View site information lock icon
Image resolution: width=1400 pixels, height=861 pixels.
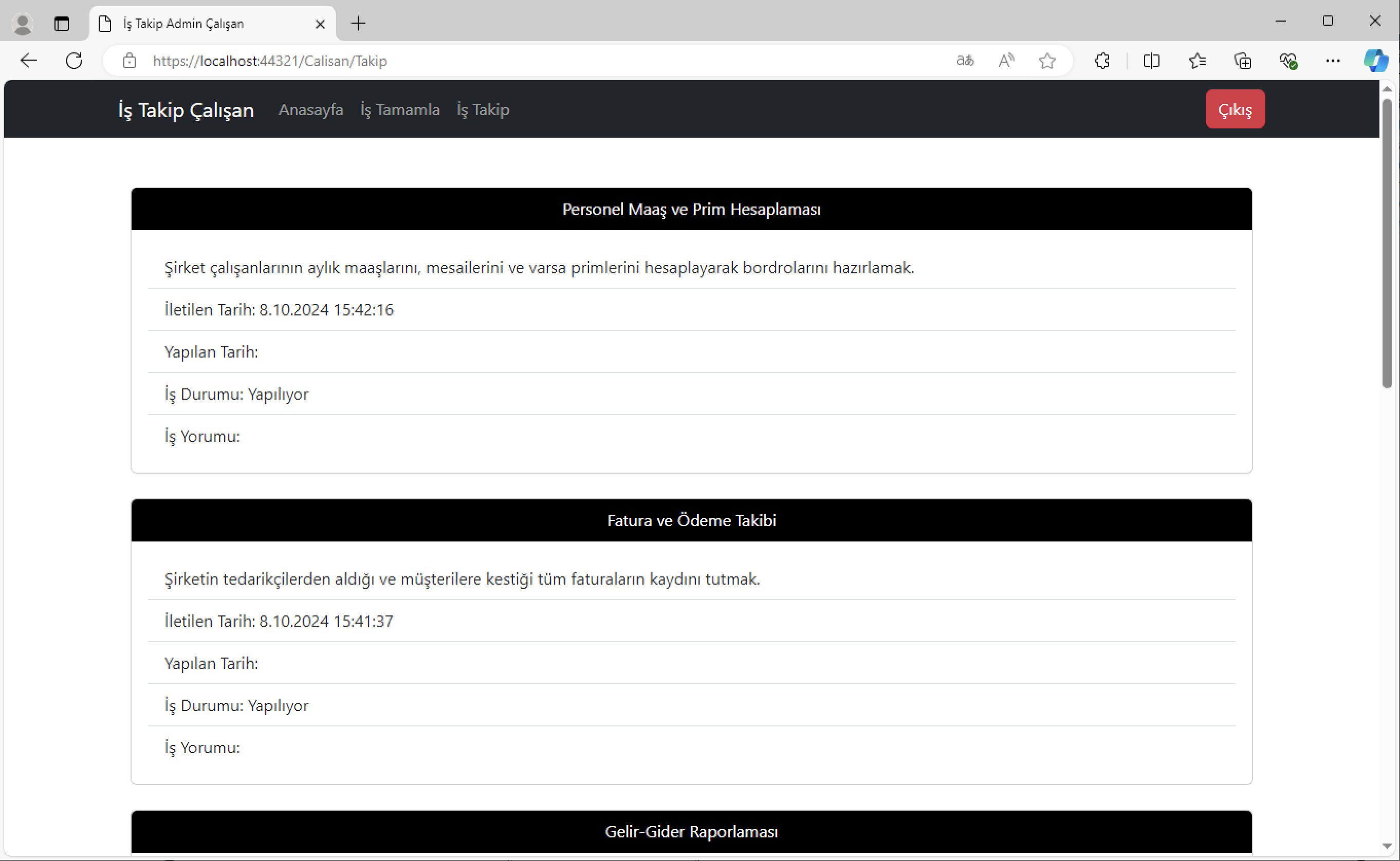click(130, 60)
